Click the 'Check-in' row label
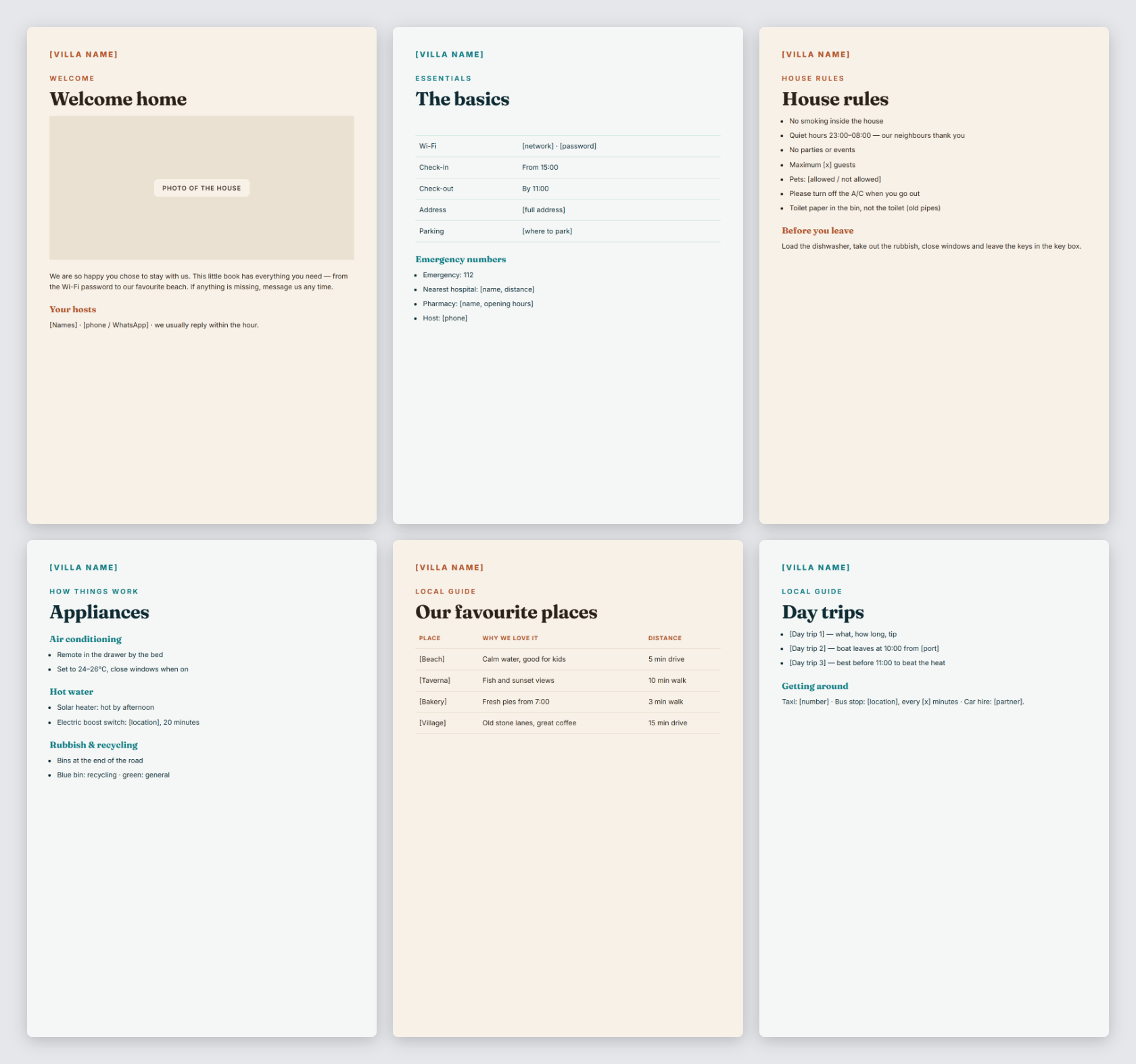The image size is (1136, 1064). 434,168
